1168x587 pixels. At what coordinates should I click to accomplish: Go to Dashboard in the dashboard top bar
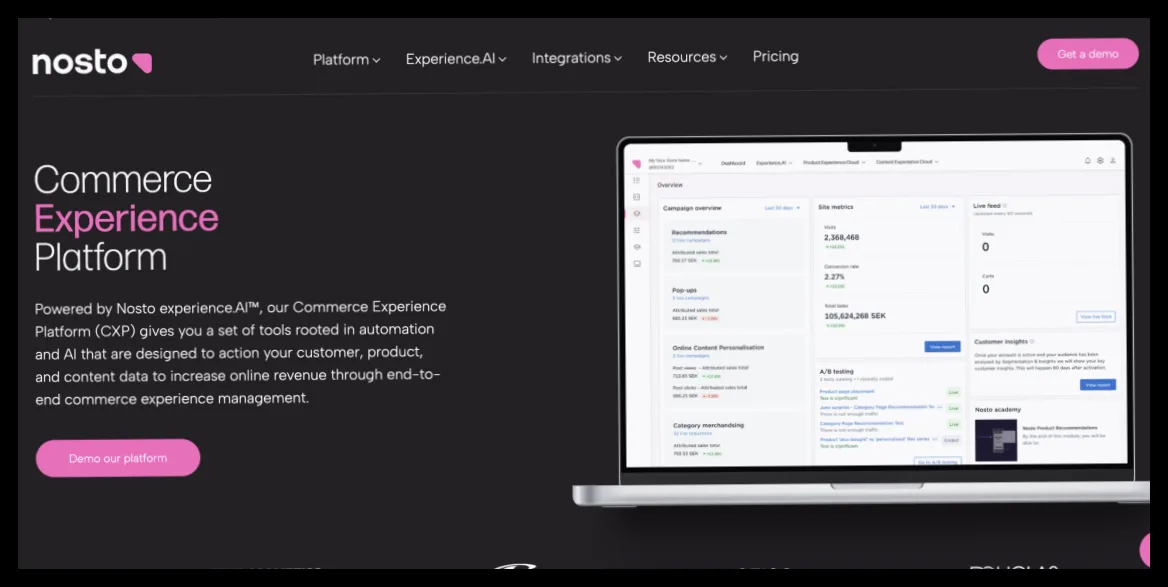pyautogui.click(x=733, y=163)
